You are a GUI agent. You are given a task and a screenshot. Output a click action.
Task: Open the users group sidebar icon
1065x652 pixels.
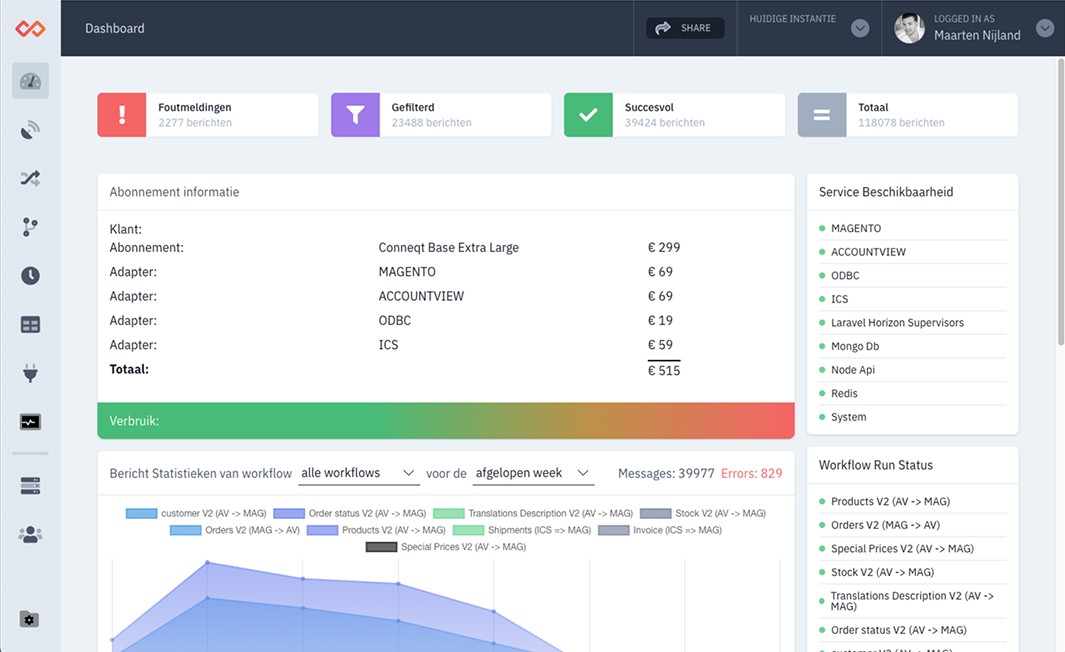30,535
